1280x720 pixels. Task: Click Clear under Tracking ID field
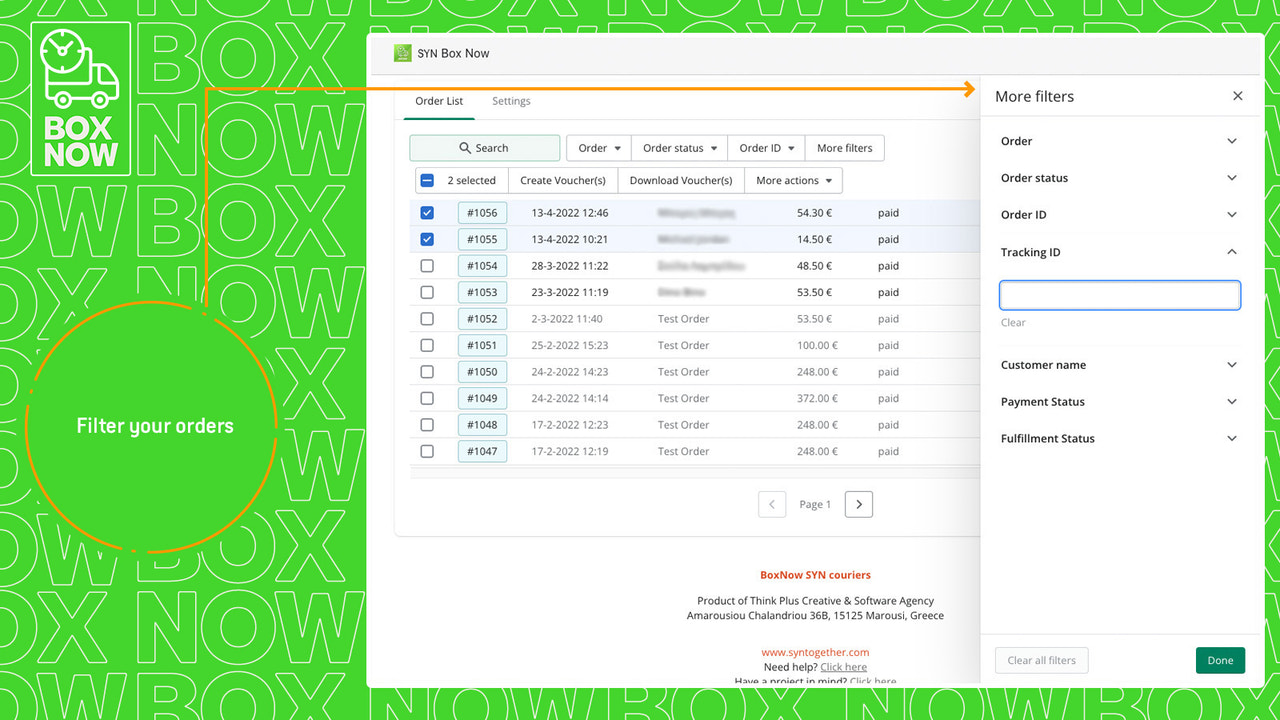click(x=1013, y=322)
